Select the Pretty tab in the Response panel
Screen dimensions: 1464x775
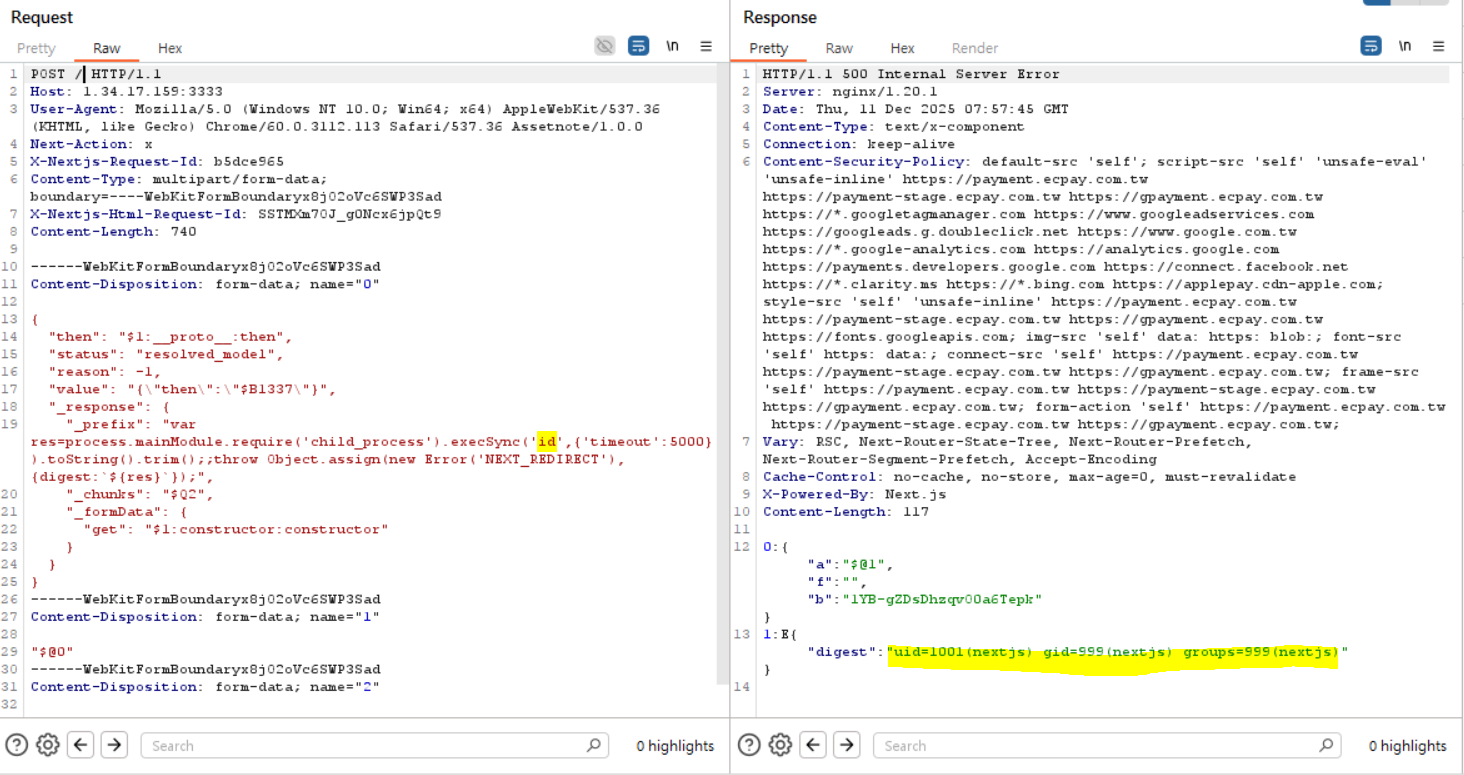(x=768, y=48)
